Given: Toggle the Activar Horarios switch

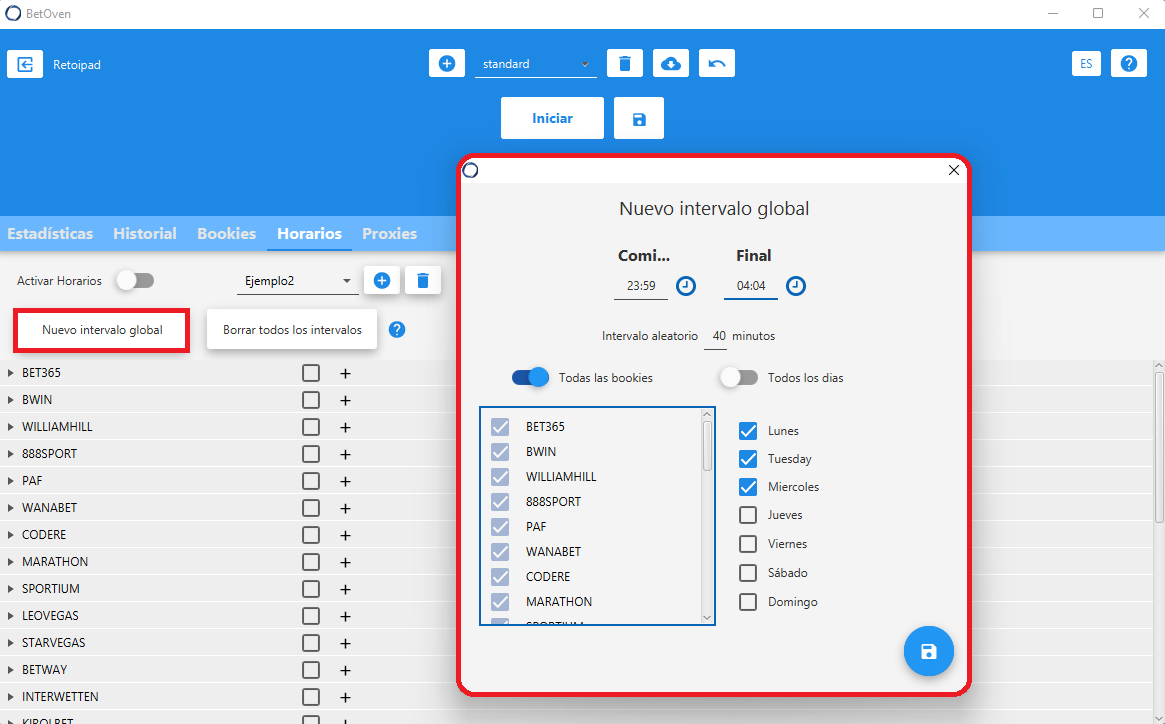Looking at the screenshot, I should coord(135,280).
